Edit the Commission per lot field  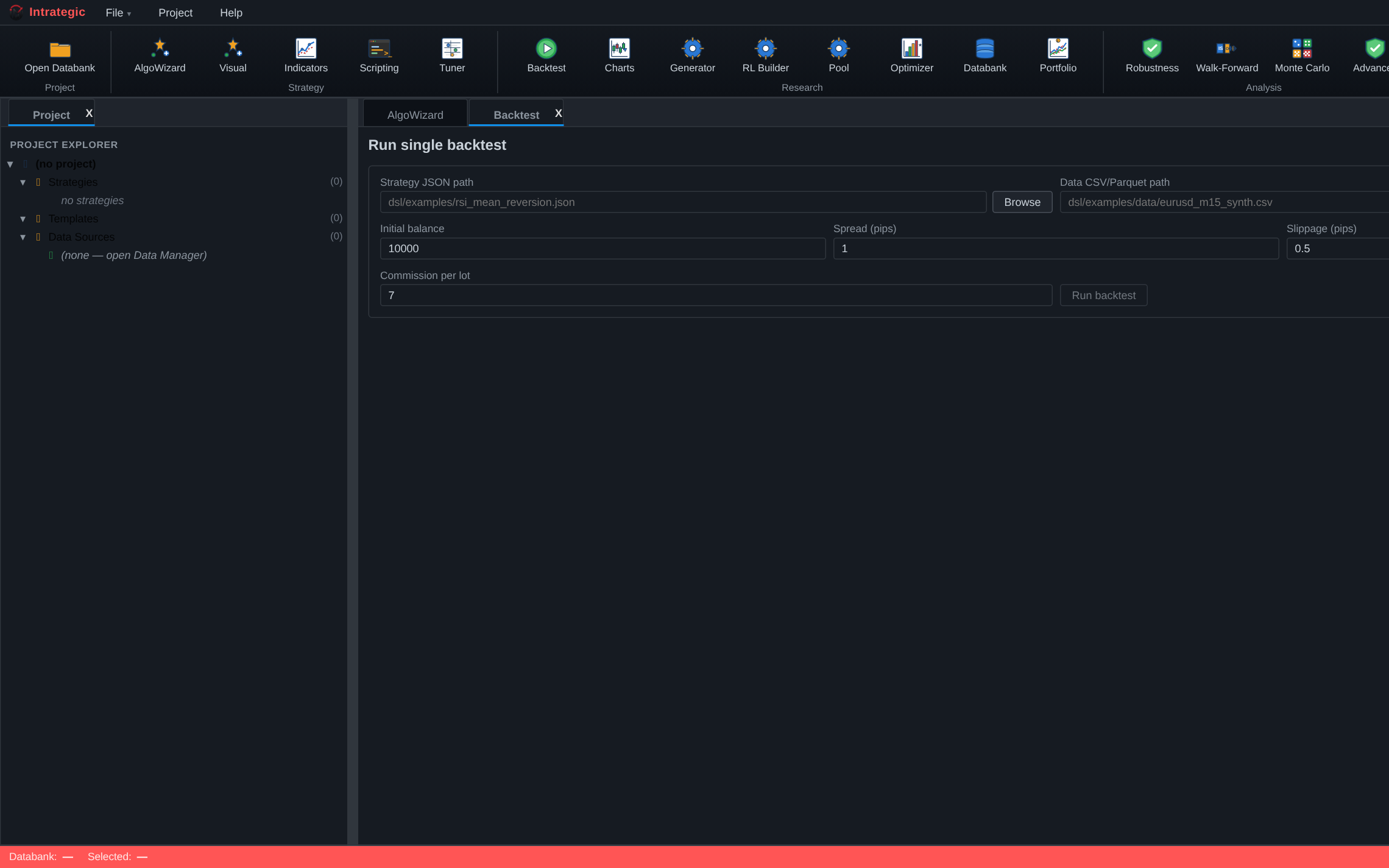pos(716,295)
